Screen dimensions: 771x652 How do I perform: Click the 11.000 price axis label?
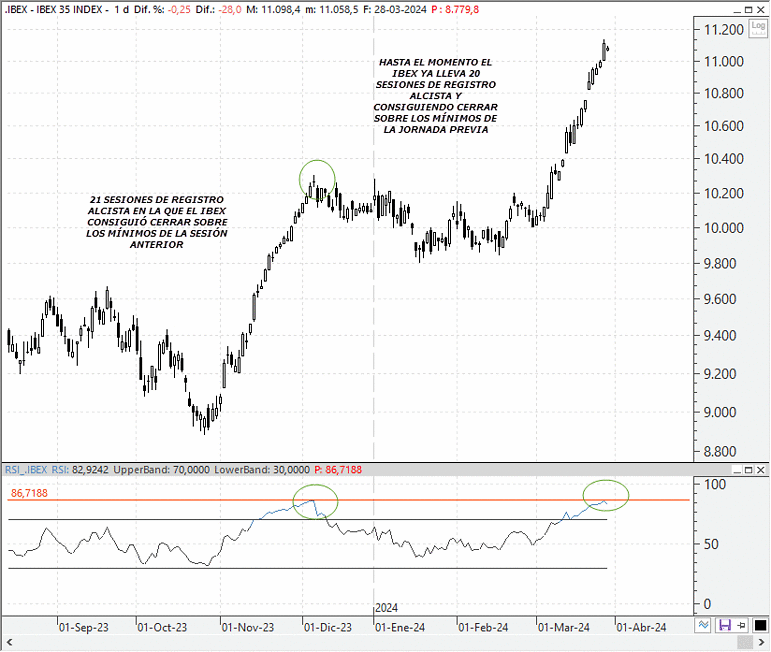(x=724, y=61)
